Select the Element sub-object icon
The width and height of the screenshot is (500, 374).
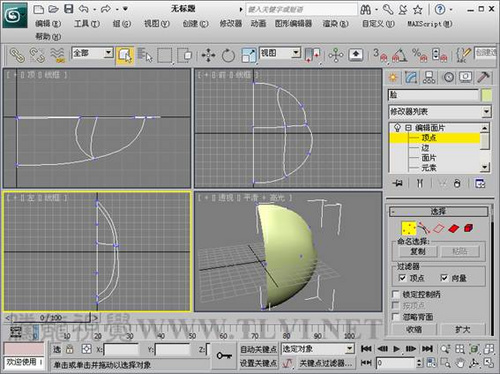click(469, 228)
